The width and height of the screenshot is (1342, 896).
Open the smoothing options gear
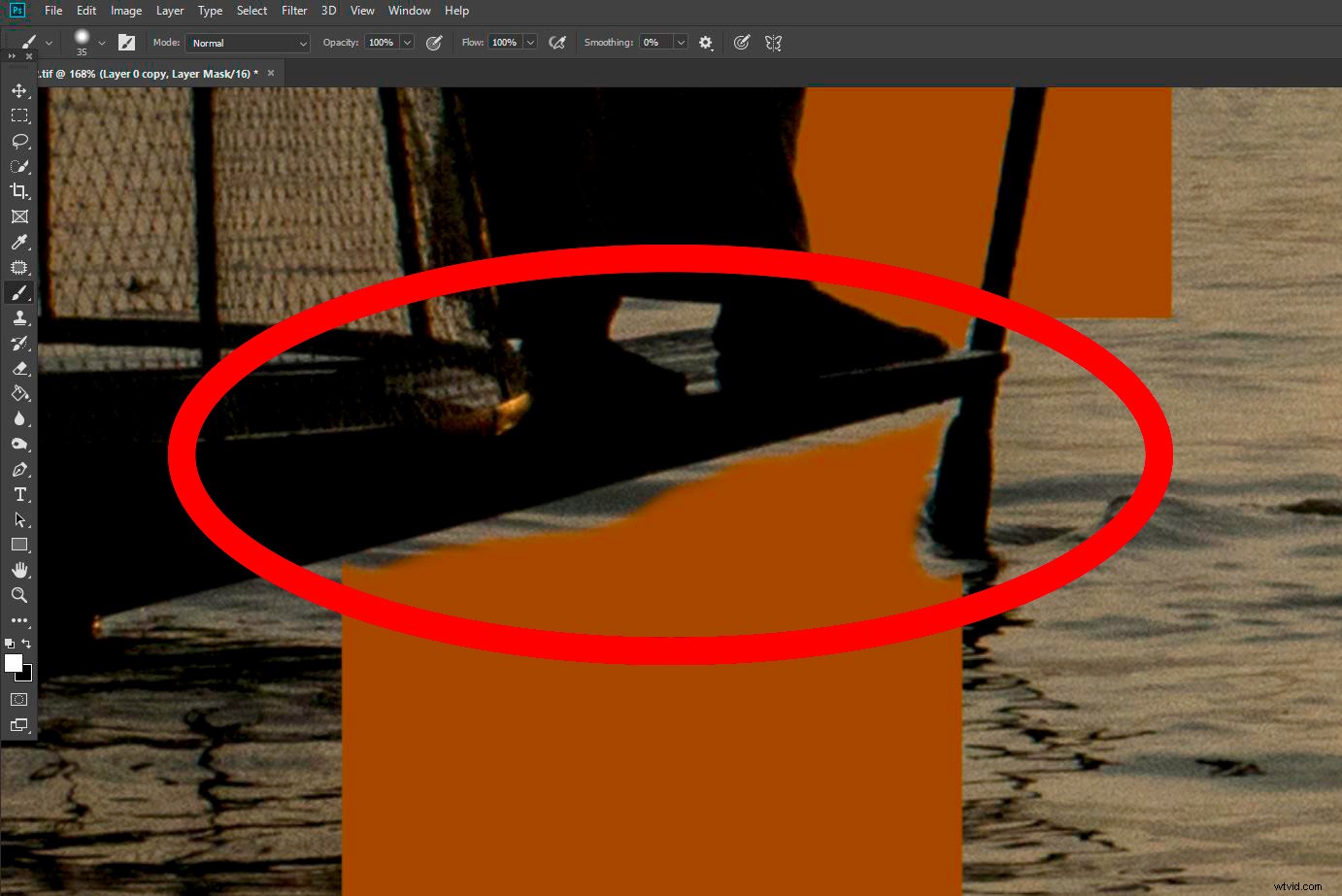point(706,42)
